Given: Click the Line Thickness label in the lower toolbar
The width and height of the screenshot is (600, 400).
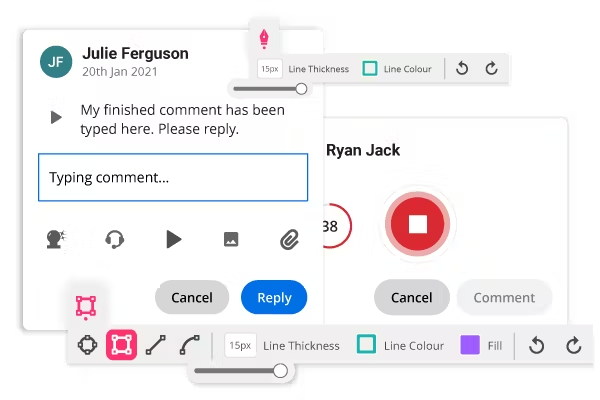Looking at the screenshot, I should 301,346.
